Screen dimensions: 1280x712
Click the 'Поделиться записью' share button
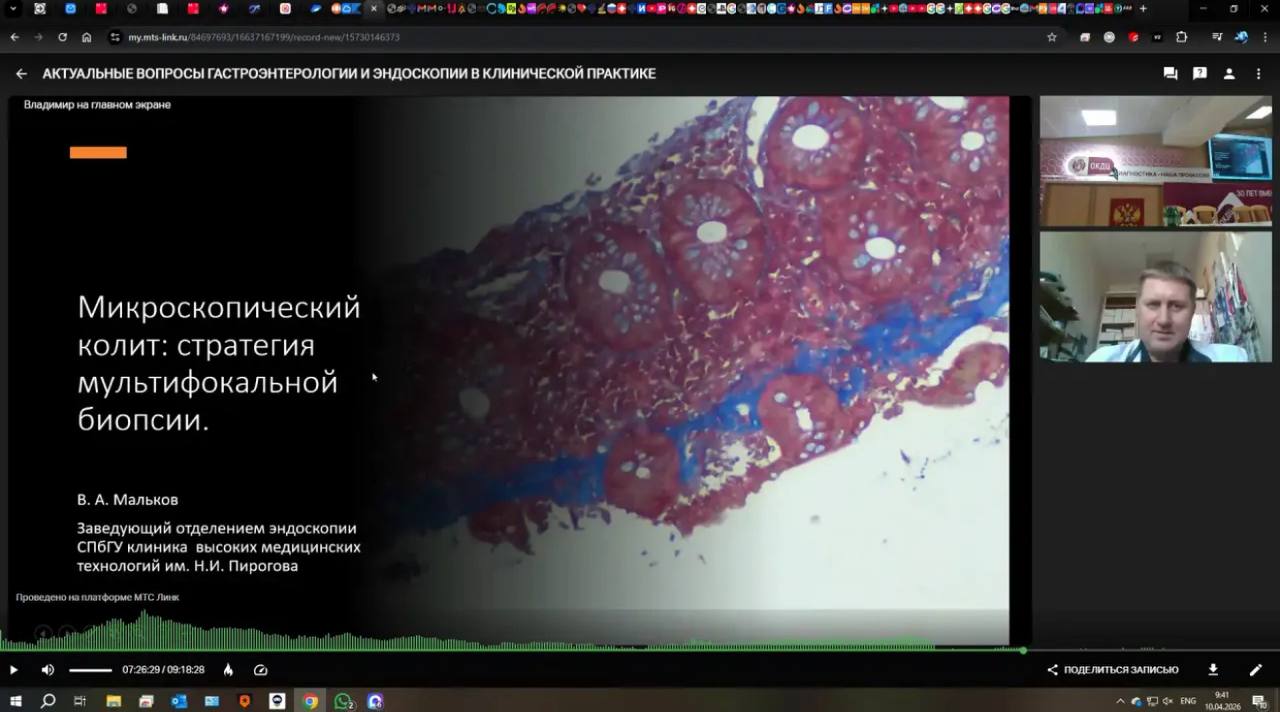coord(1112,670)
